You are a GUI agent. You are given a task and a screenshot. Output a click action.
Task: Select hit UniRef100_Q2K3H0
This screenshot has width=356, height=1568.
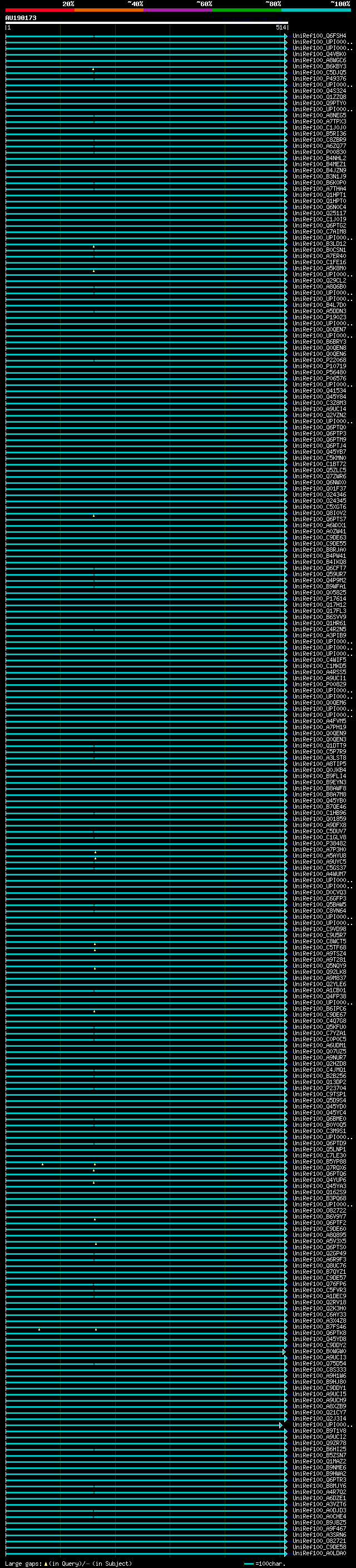319,1308
